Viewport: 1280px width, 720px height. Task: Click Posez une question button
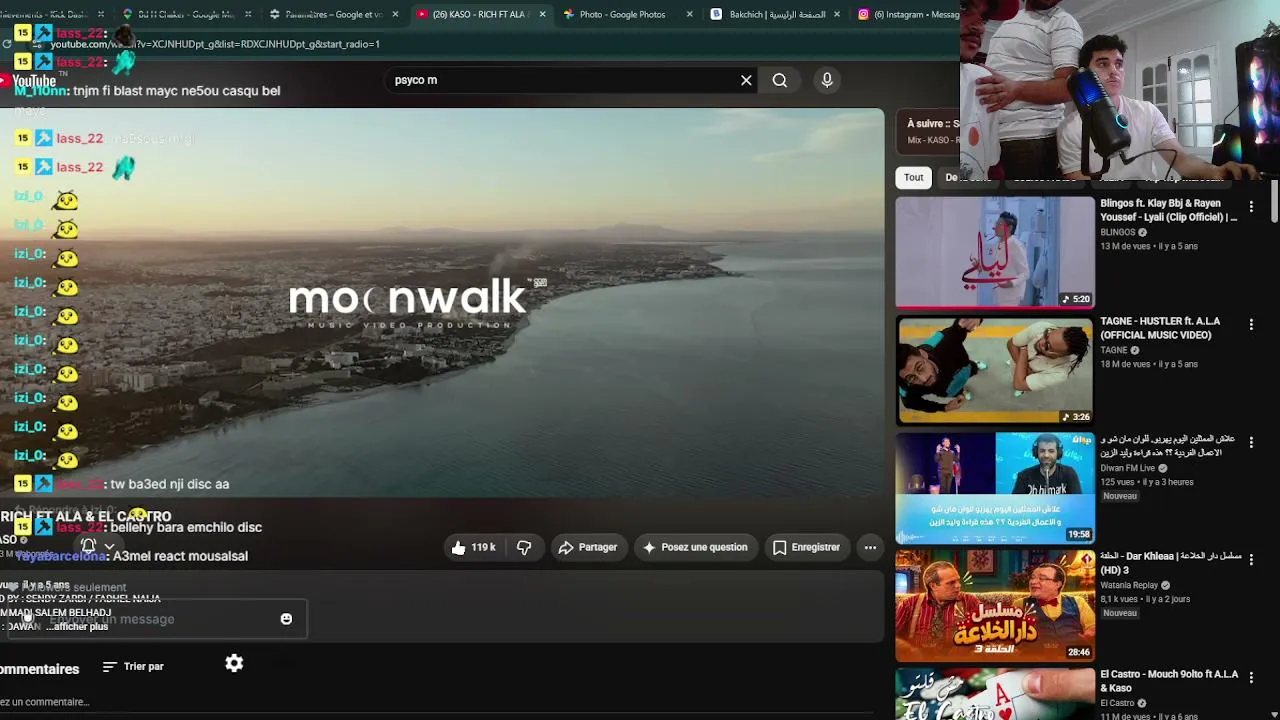coord(695,547)
